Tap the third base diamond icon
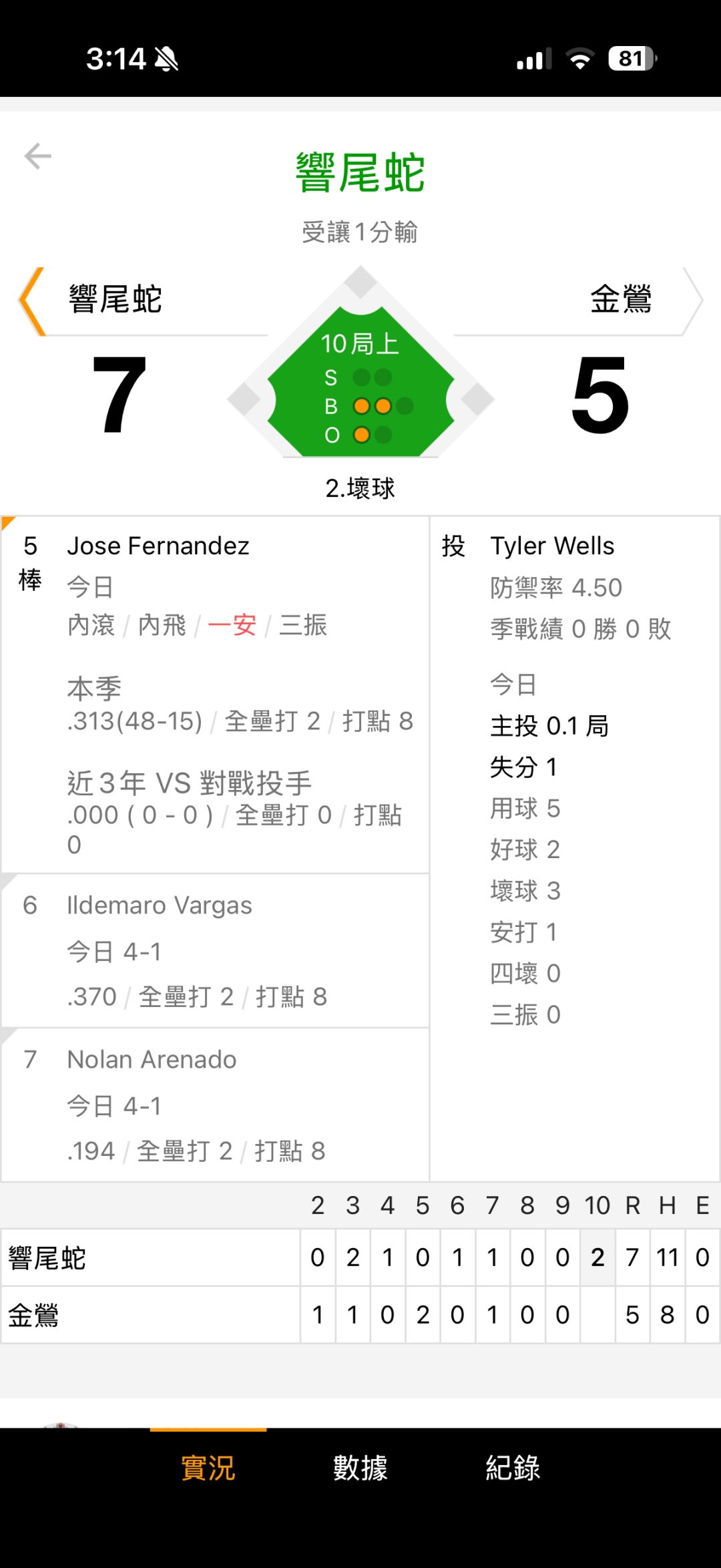 pyautogui.click(x=244, y=399)
